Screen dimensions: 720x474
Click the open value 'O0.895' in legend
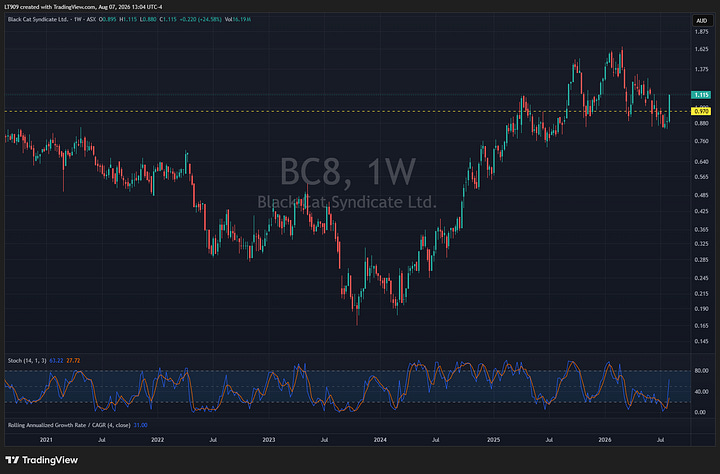point(107,20)
